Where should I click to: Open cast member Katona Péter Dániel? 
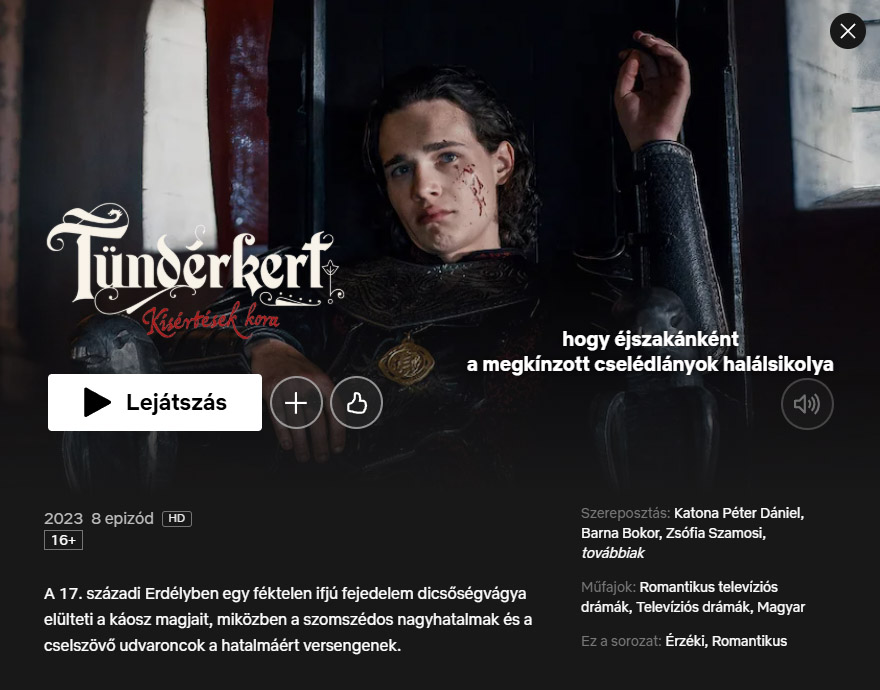pyautogui.click(x=739, y=513)
